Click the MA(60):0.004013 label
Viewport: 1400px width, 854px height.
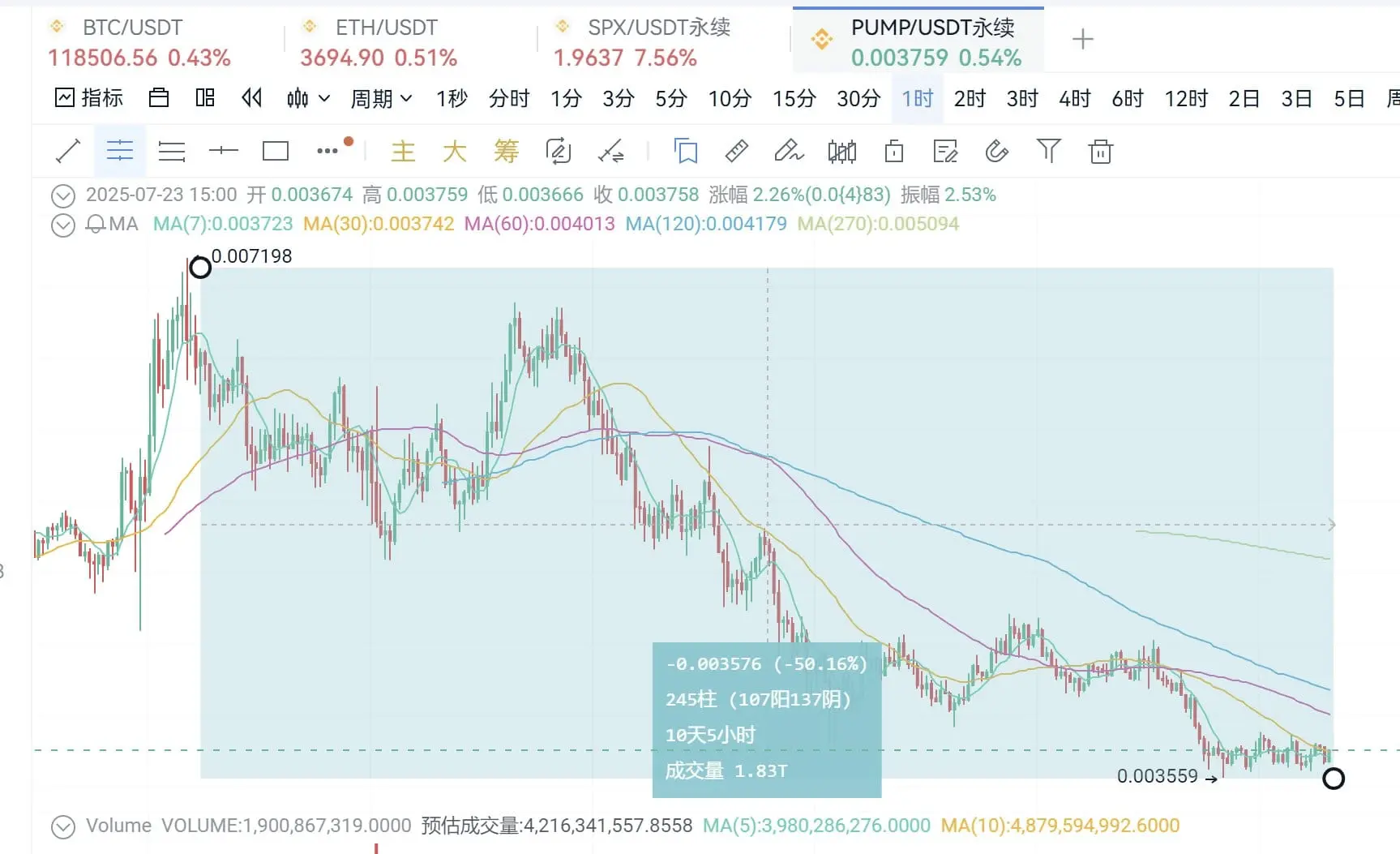tap(540, 224)
